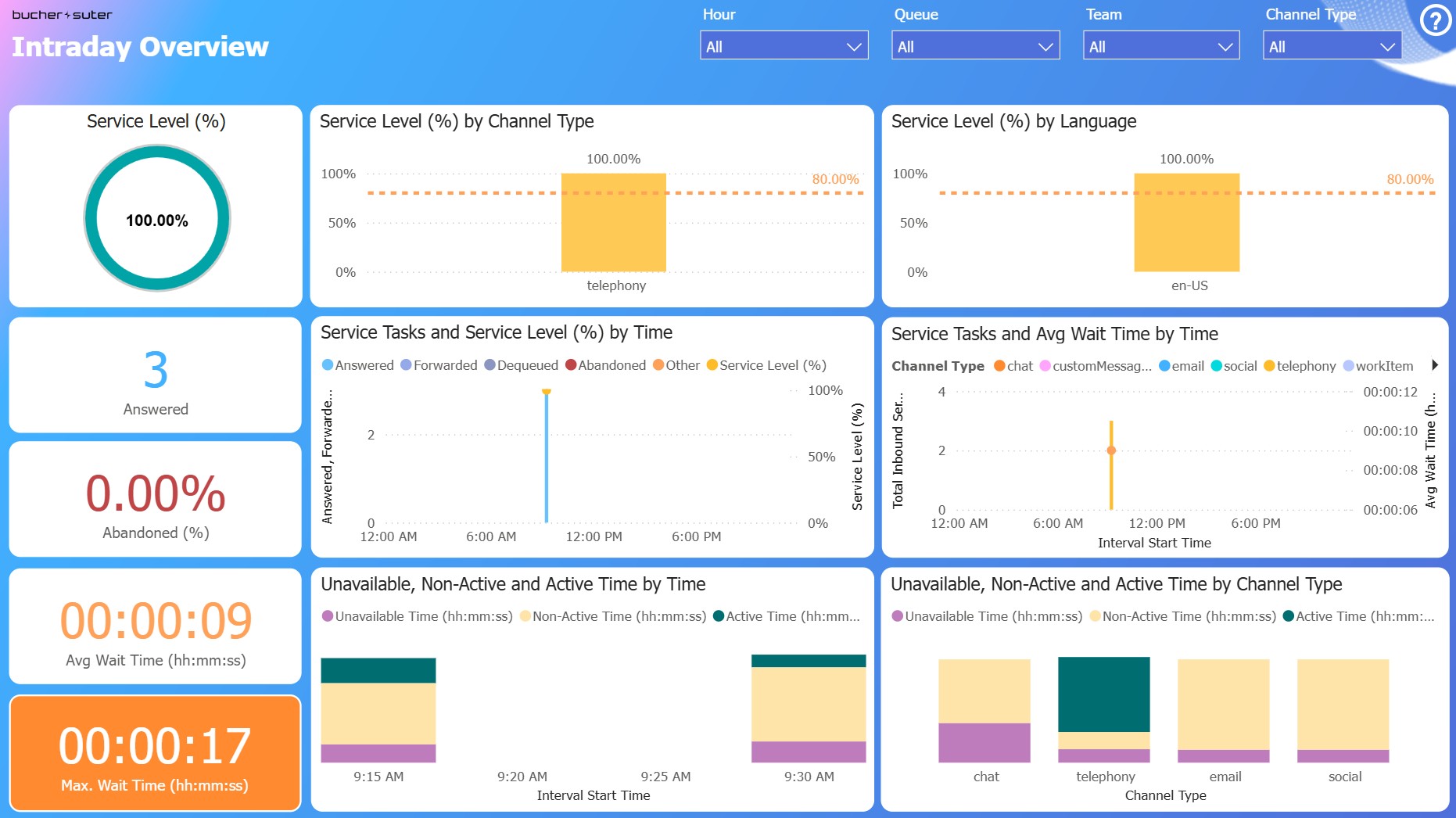1456x818 pixels.
Task: Select workItem in the Channel Type legend
Action: click(1378, 366)
